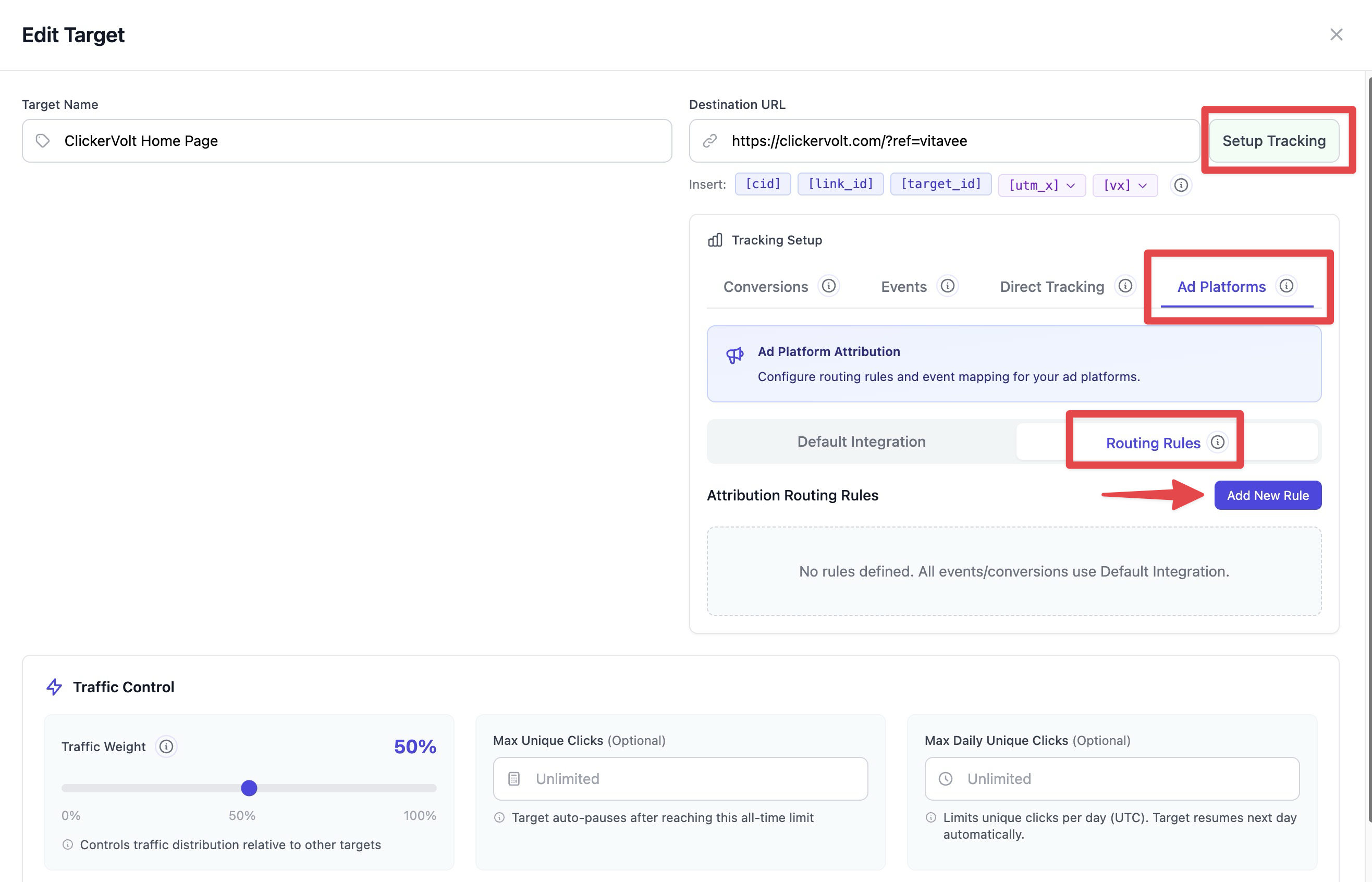Insert the [link_id] token

click(x=840, y=184)
